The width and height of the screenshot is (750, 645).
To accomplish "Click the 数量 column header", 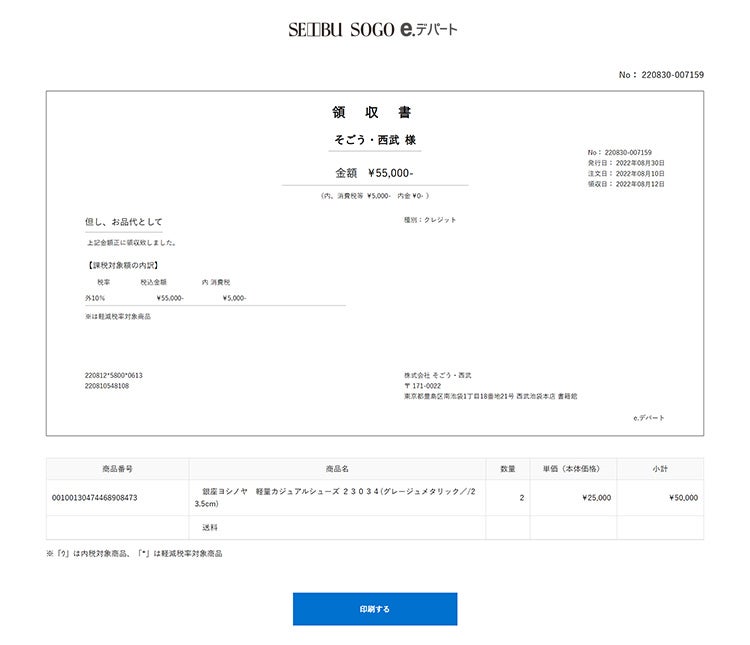I will pos(507,469).
